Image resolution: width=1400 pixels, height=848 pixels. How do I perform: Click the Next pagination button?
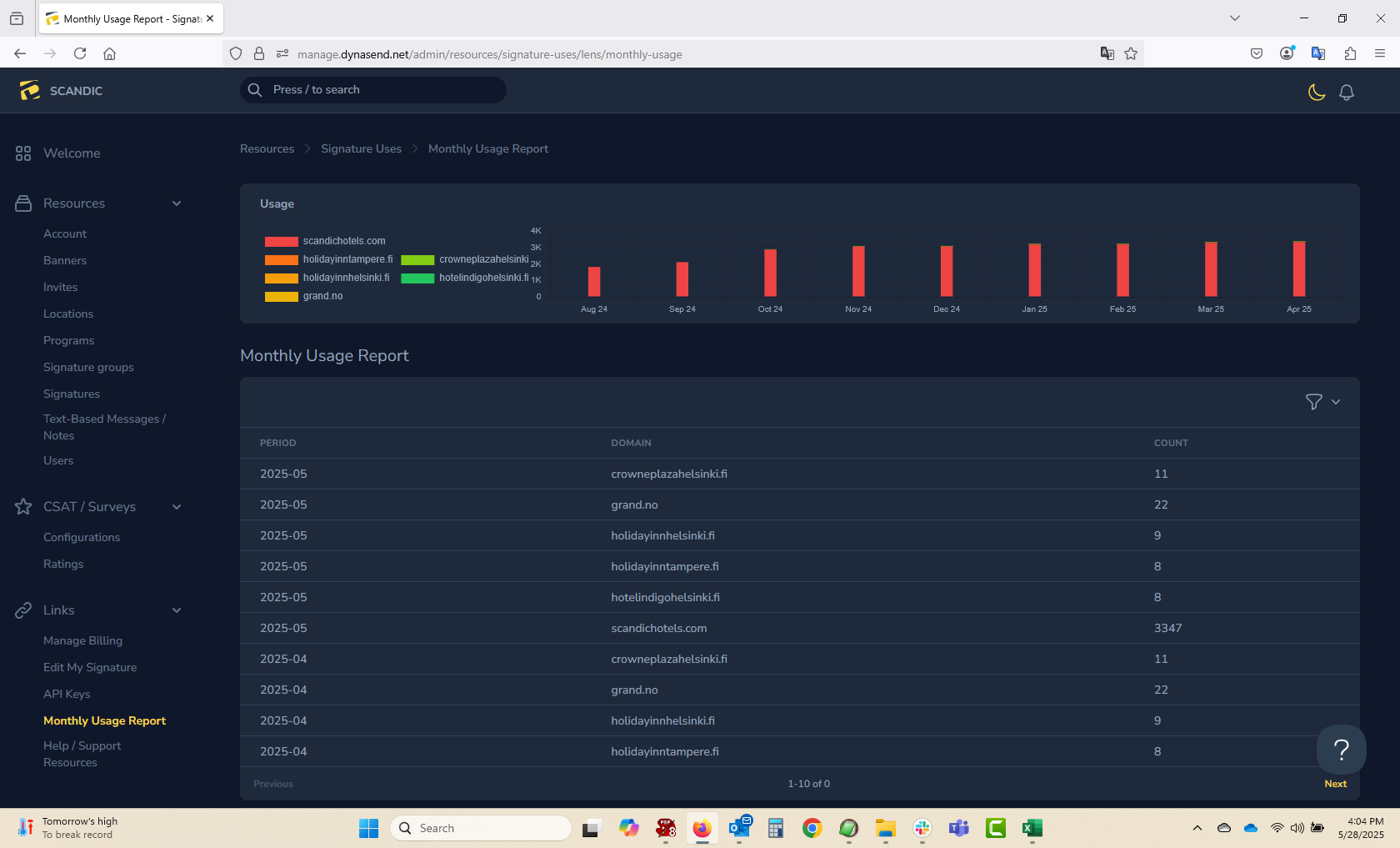coord(1335,784)
